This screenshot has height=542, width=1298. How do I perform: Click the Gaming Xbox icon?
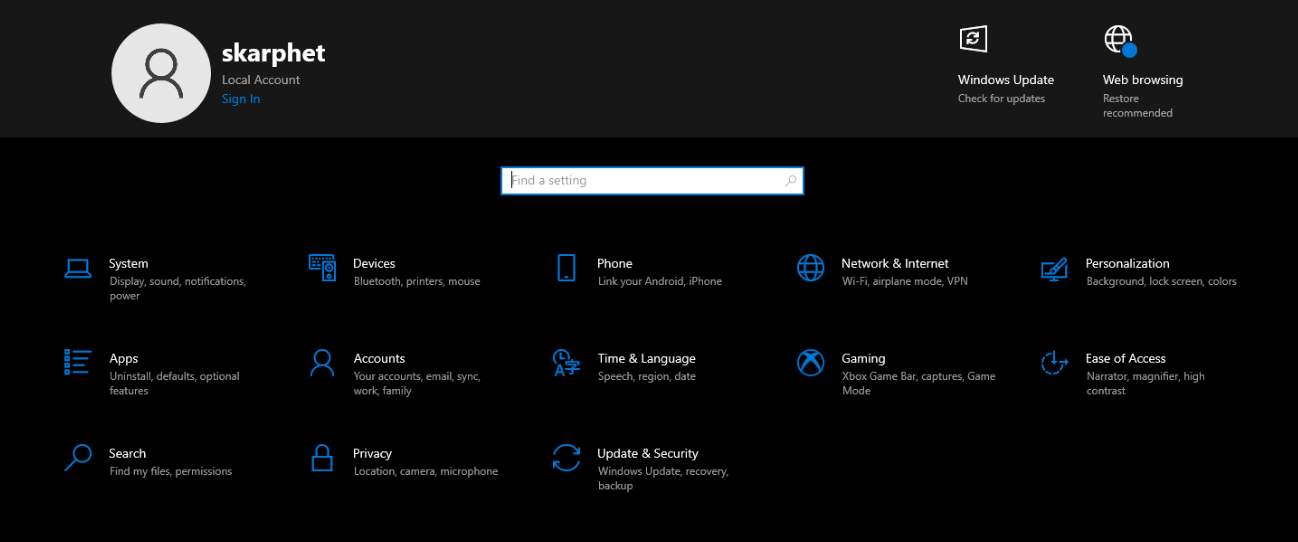pyautogui.click(x=810, y=362)
